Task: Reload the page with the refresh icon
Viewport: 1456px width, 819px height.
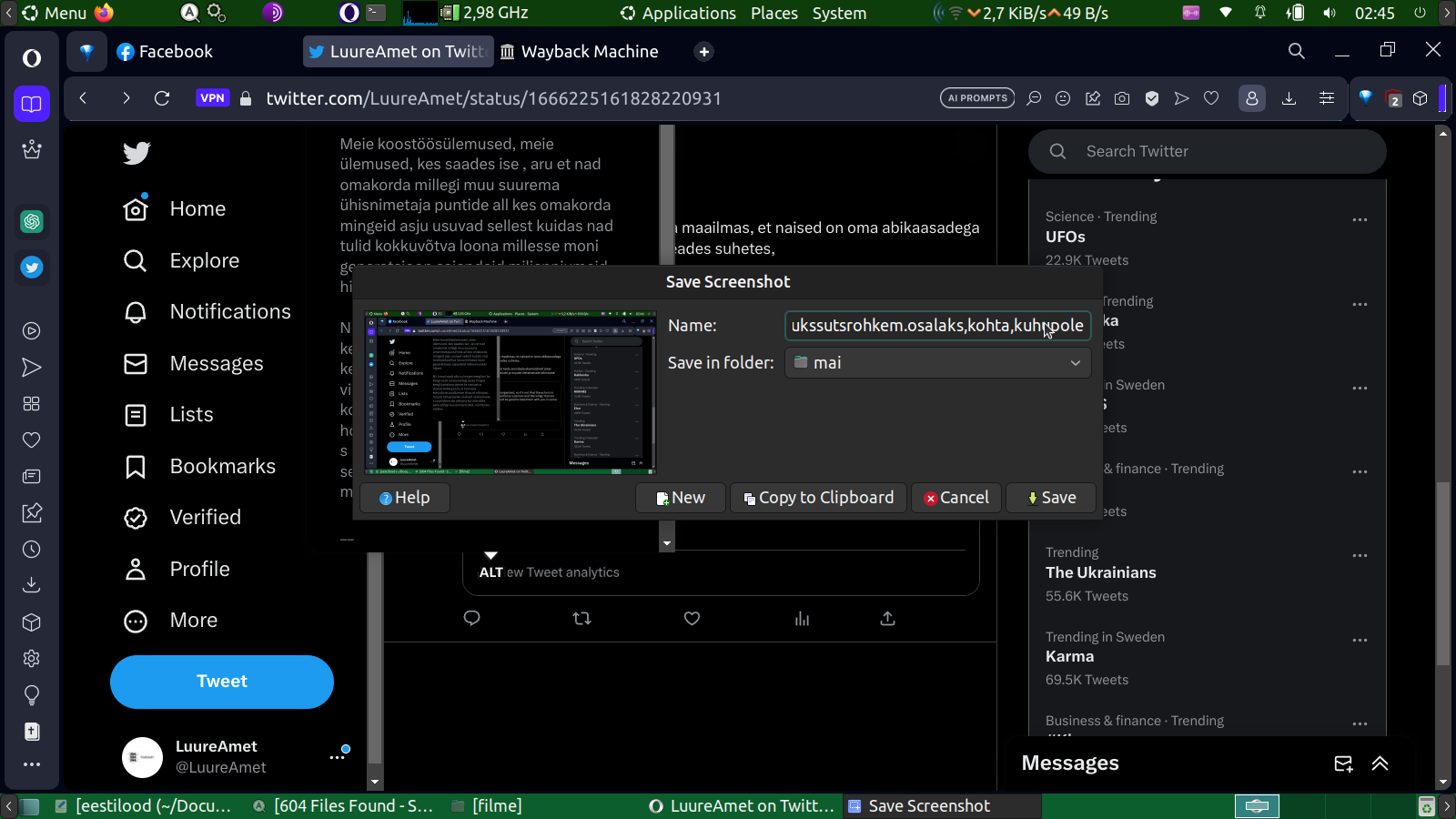Action: click(x=162, y=98)
